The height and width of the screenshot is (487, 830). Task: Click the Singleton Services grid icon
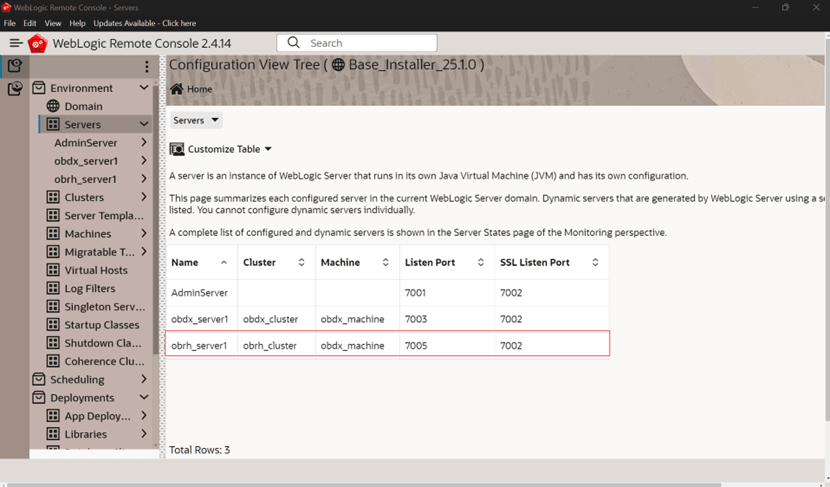(x=53, y=306)
